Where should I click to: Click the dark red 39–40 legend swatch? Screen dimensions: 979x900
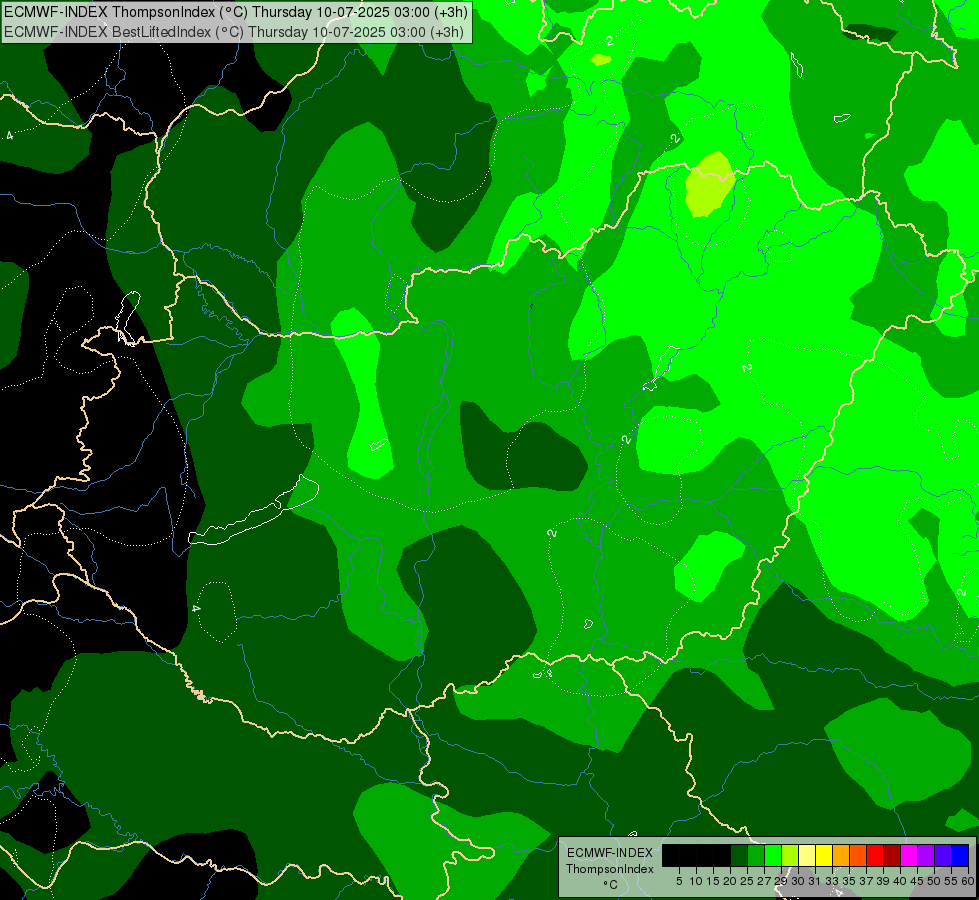coord(892,855)
